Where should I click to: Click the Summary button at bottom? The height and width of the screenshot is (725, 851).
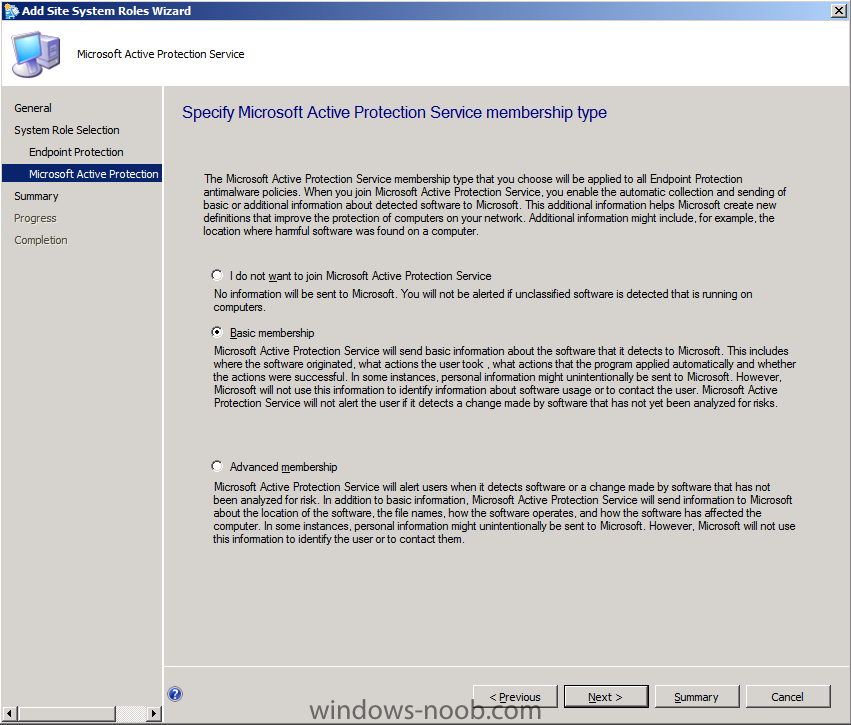[x=697, y=697]
